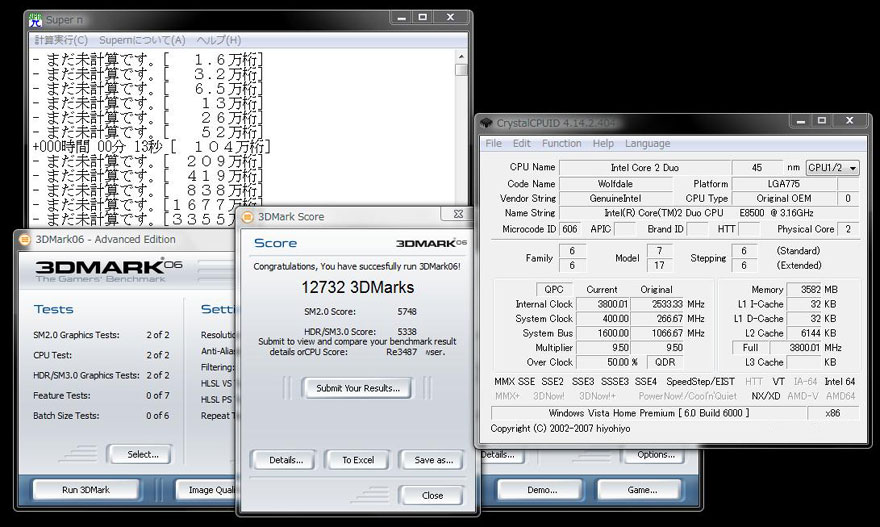Click the Memory value 3582
The height and width of the screenshot is (527, 880).
(x=804, y=290)
